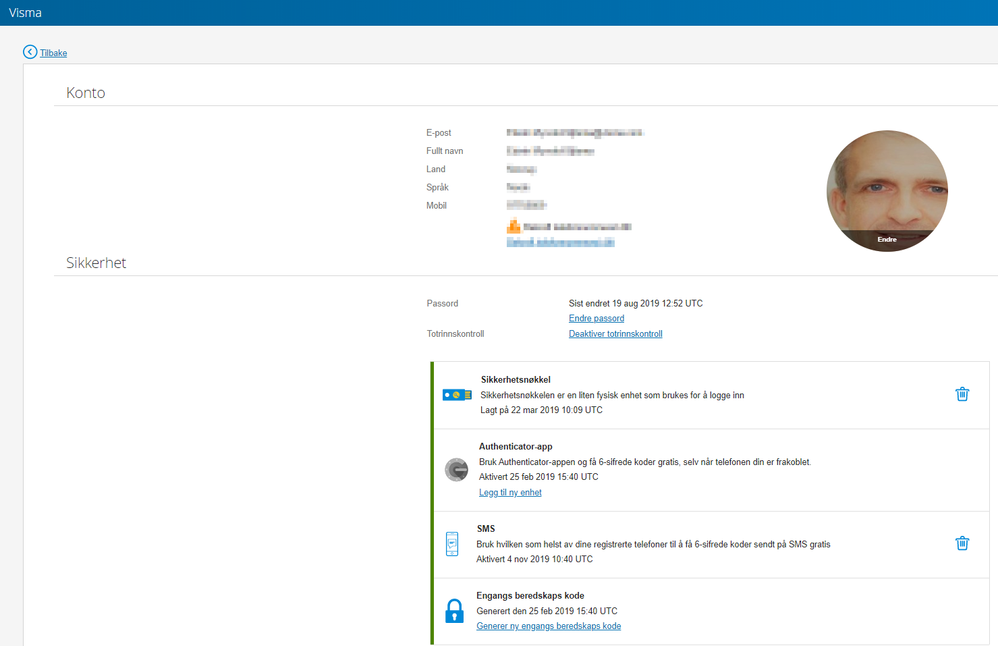Click the Mobil label

pyautogui.click(x=437, y=206)
